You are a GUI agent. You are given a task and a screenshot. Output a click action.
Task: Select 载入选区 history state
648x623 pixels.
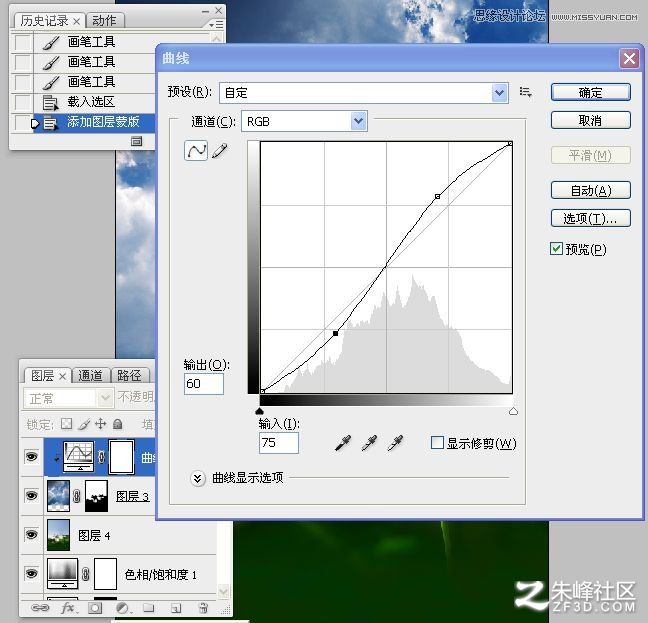(94, 102)
